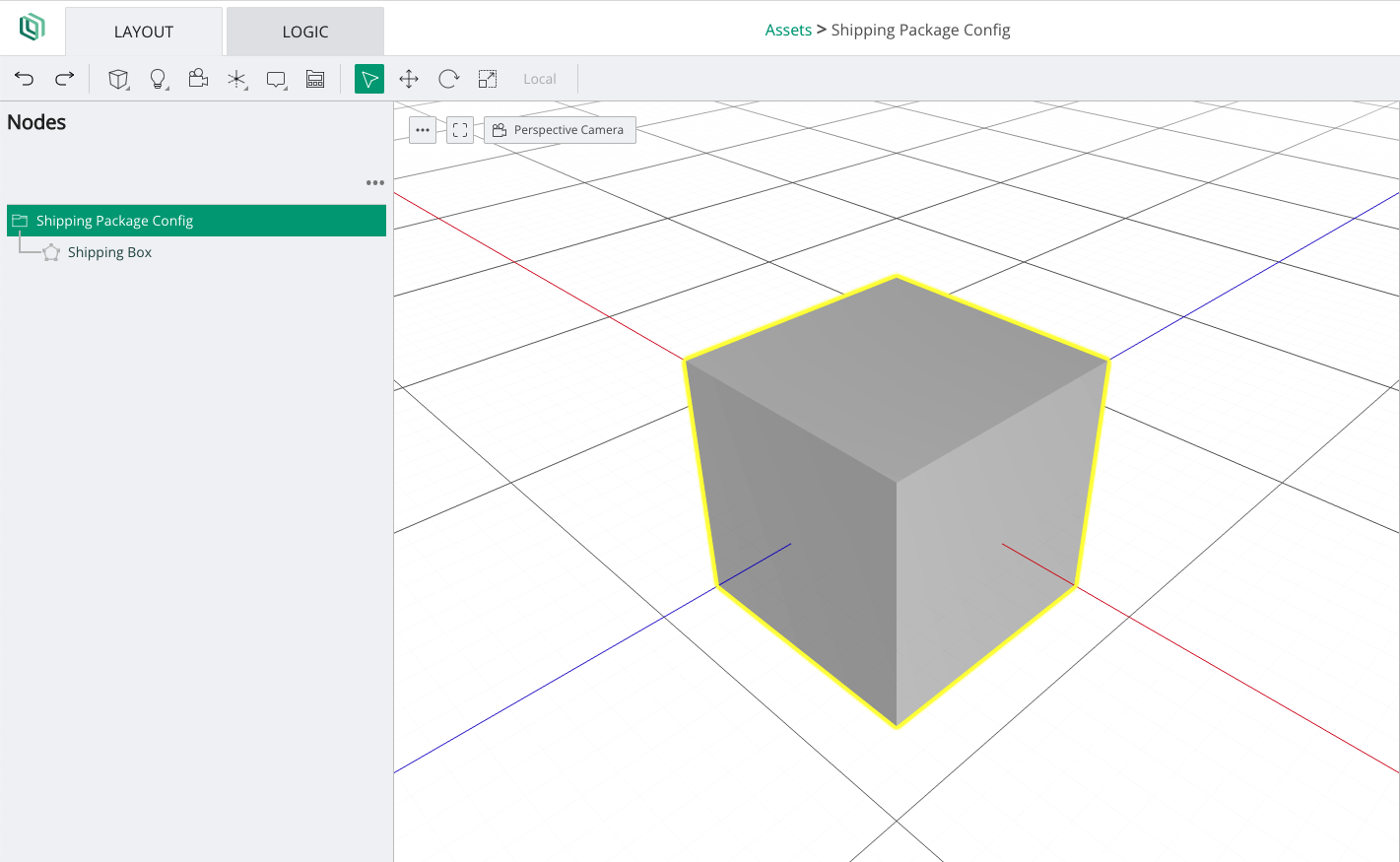Image resolution: width=1400 pixels, height=862 pixels.
Task: Click the folder panel toolbar icon
Action: pyautogui.click(x=315, y=79)
